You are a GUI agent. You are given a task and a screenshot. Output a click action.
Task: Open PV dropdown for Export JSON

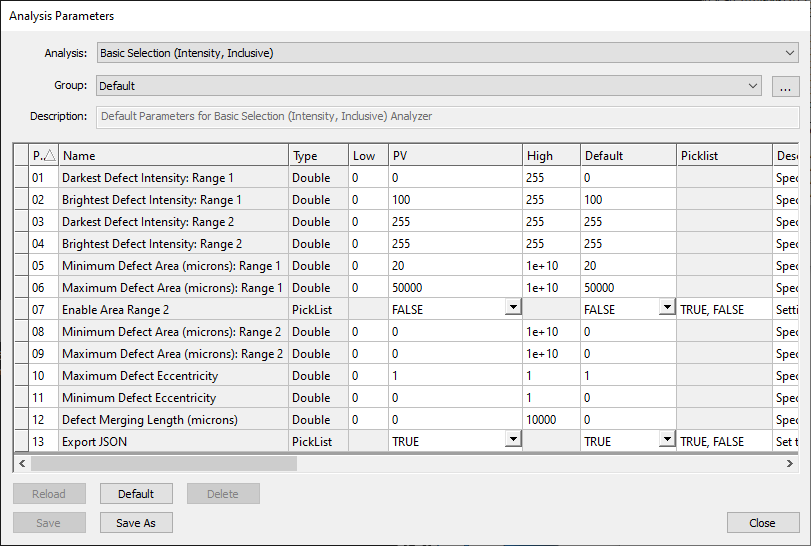point(513,440)
